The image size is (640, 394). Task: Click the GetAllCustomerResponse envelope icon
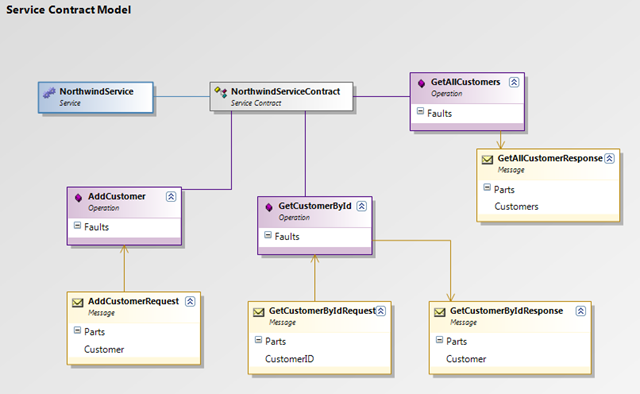pyautogui.click(x=487, y=160)
